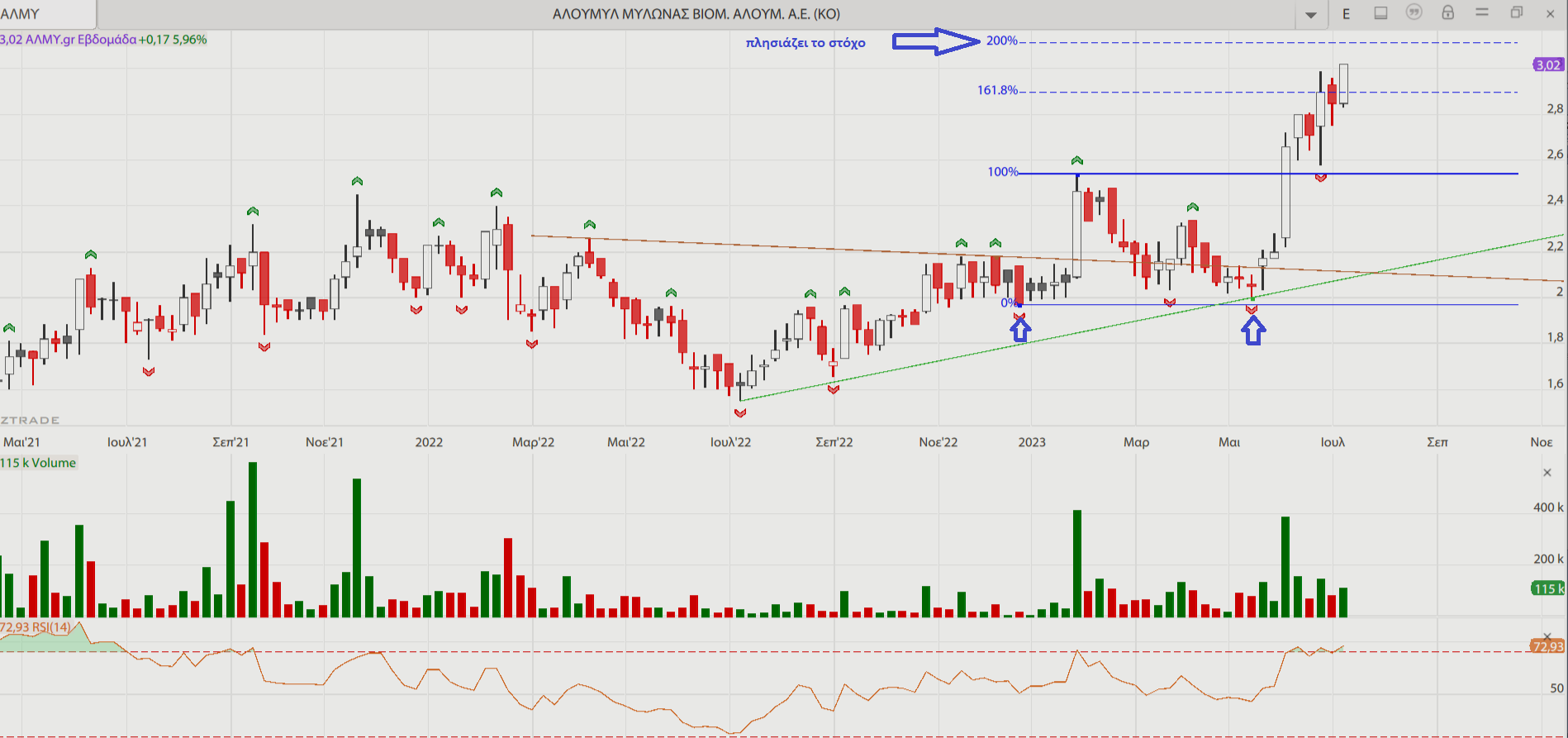The image size is (1568, 738).
Task: Click the Νοε'21 date axis label
Action: click(324, 442)
